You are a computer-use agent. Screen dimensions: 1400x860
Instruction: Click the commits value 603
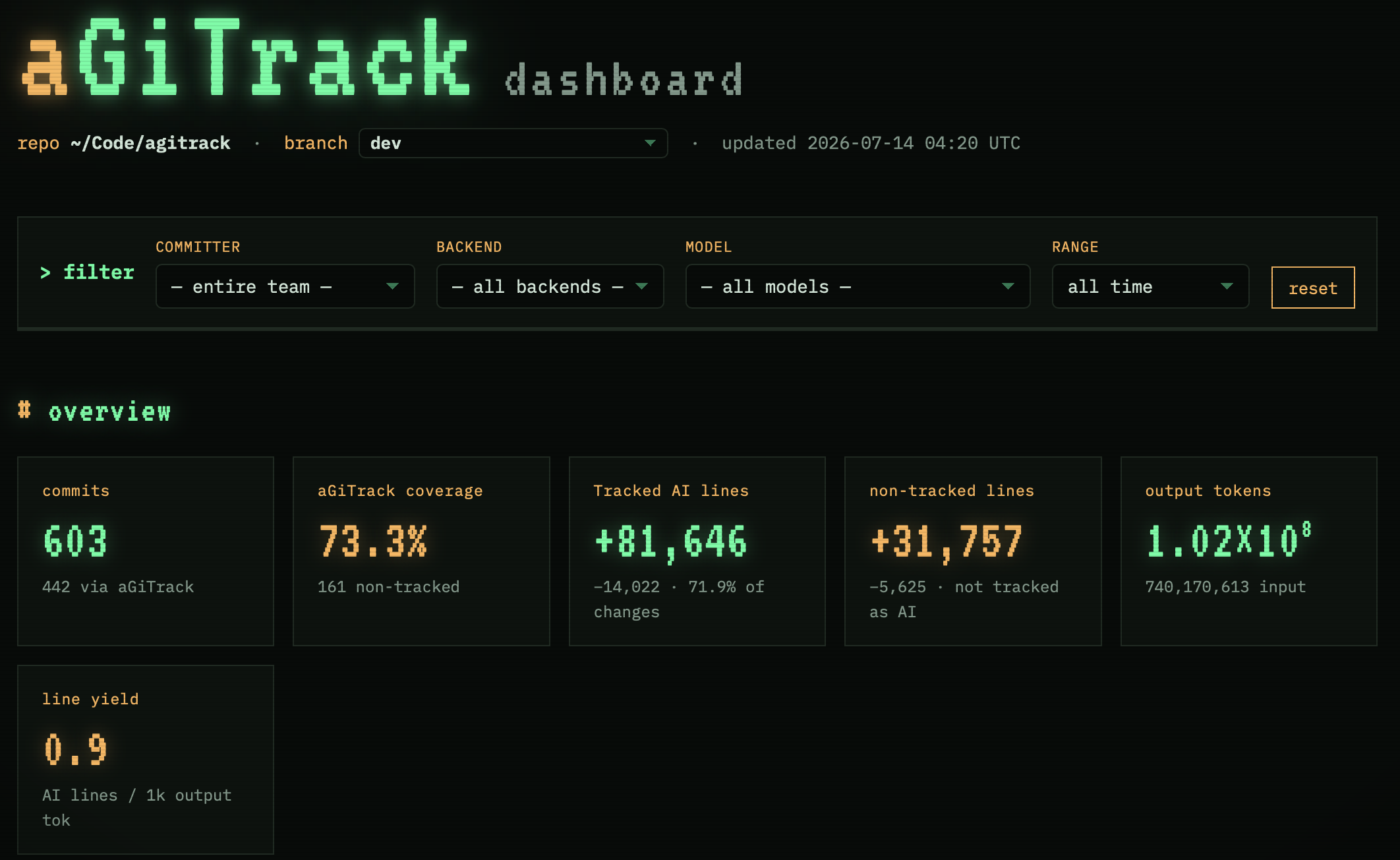tap(75, 541)
